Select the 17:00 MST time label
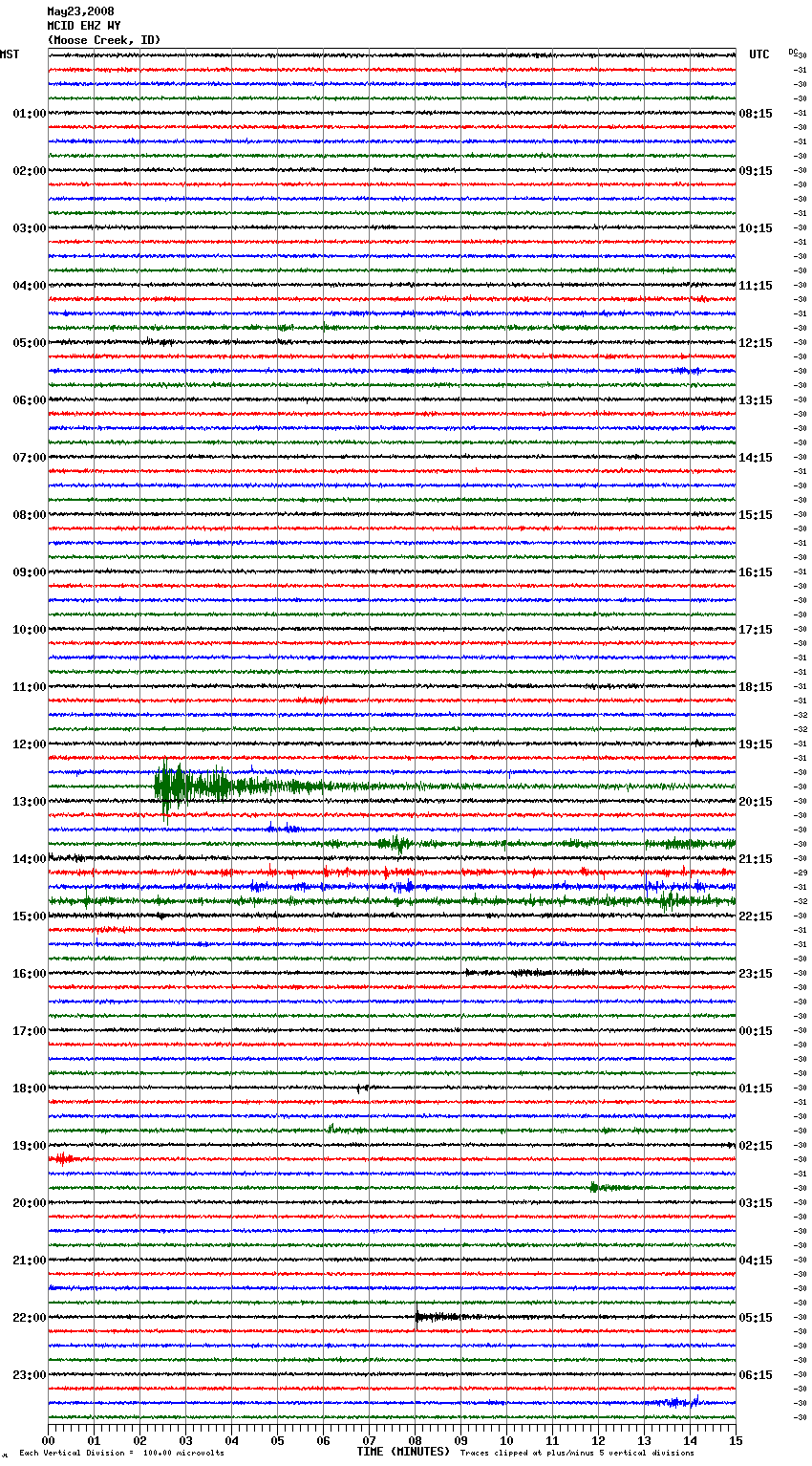The width and height of the screenshot is (812, 1466). click(30, 1031)
